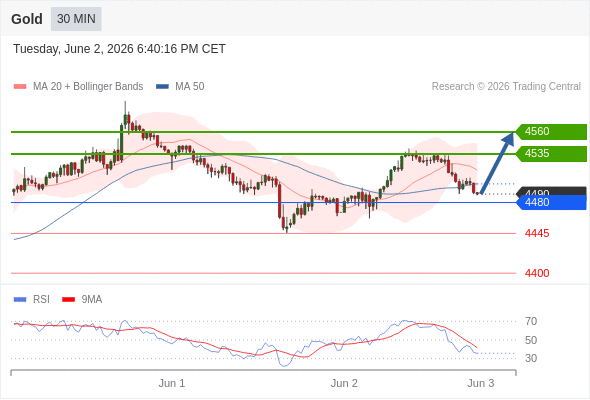The image size is (590, 400).
Task: Click the MA 50 legend label
Action: [x=190, y=87]
